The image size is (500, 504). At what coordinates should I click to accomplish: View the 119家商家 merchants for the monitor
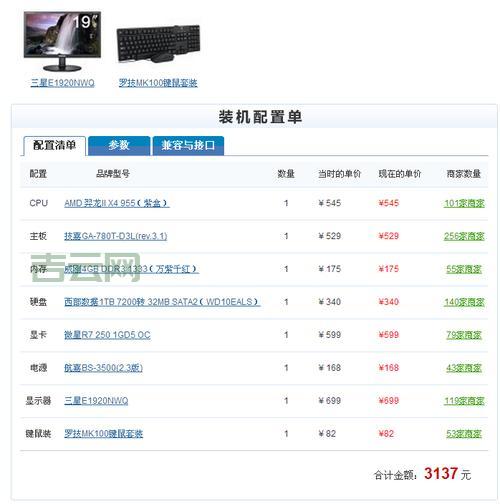click(464, 401)
